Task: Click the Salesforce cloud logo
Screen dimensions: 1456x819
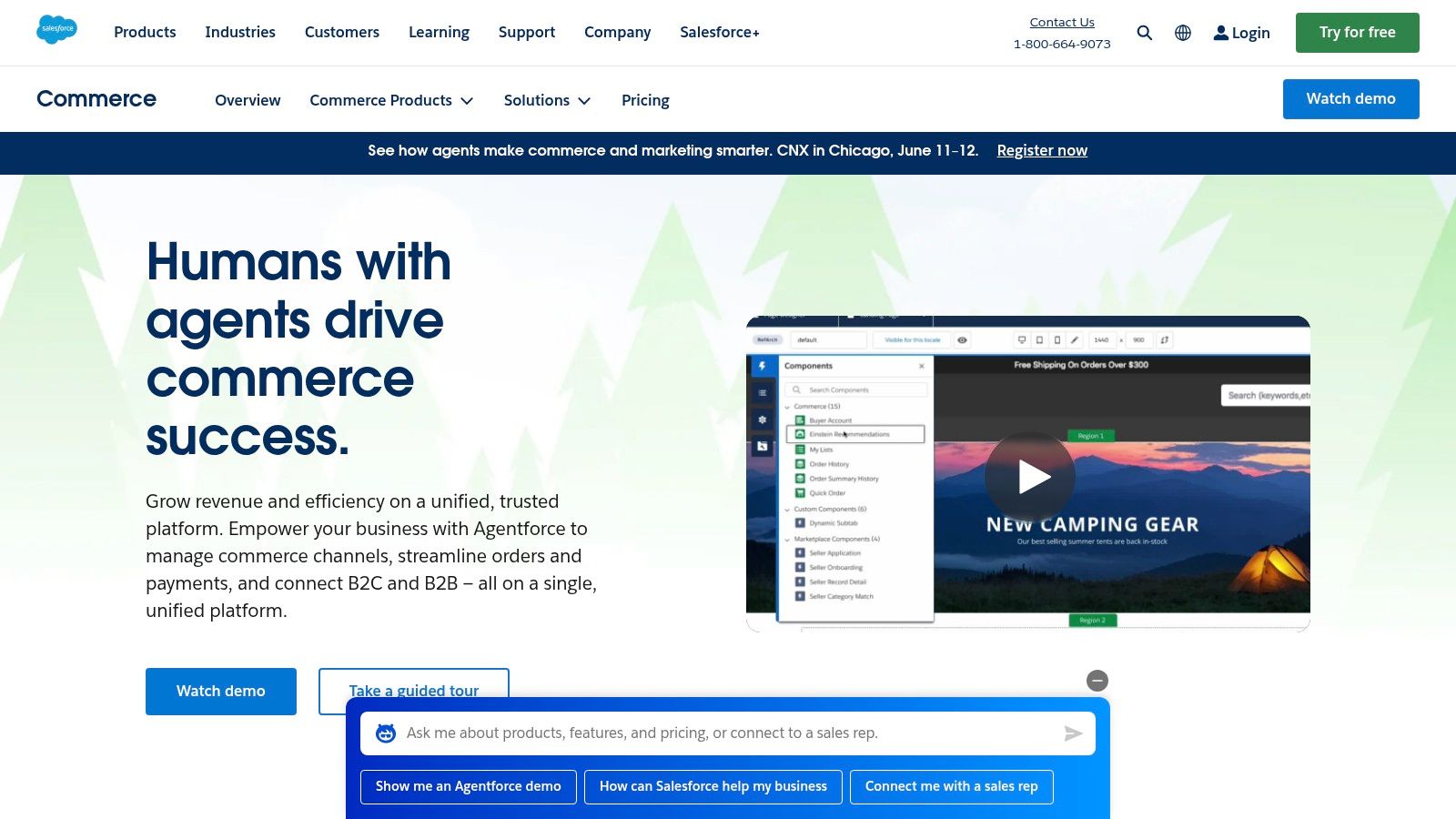Action: [x=56, y=30]
